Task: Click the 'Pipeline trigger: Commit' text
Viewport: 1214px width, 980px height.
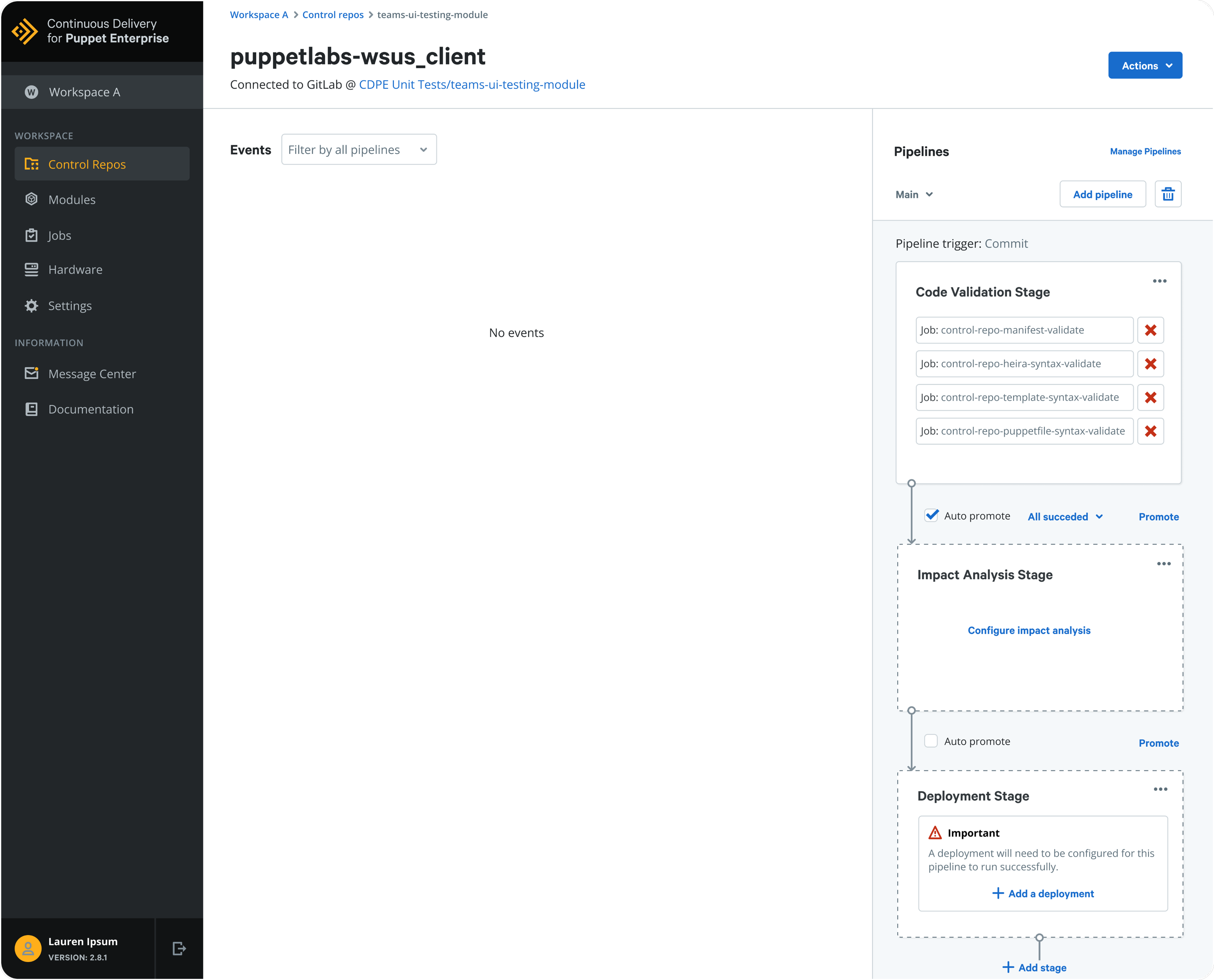Action: point(961,244)
